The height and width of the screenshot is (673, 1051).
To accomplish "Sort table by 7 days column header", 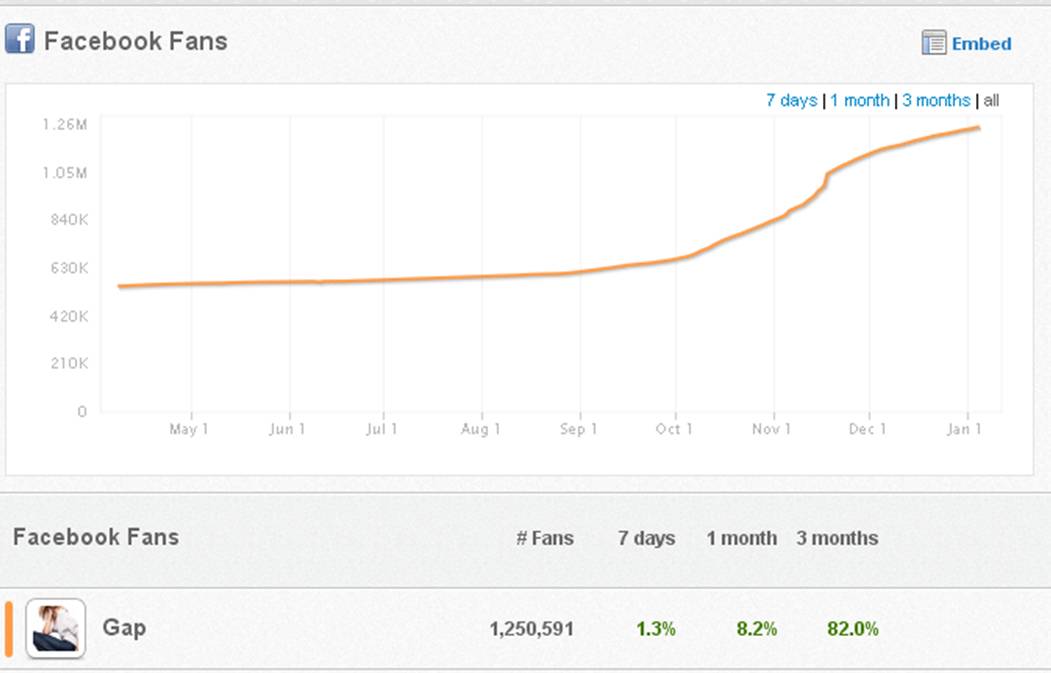I will tap(646, 538).
